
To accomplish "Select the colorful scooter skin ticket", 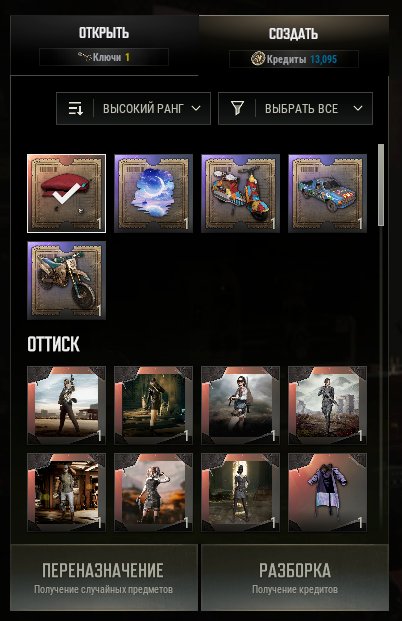I will click(241, 193).
